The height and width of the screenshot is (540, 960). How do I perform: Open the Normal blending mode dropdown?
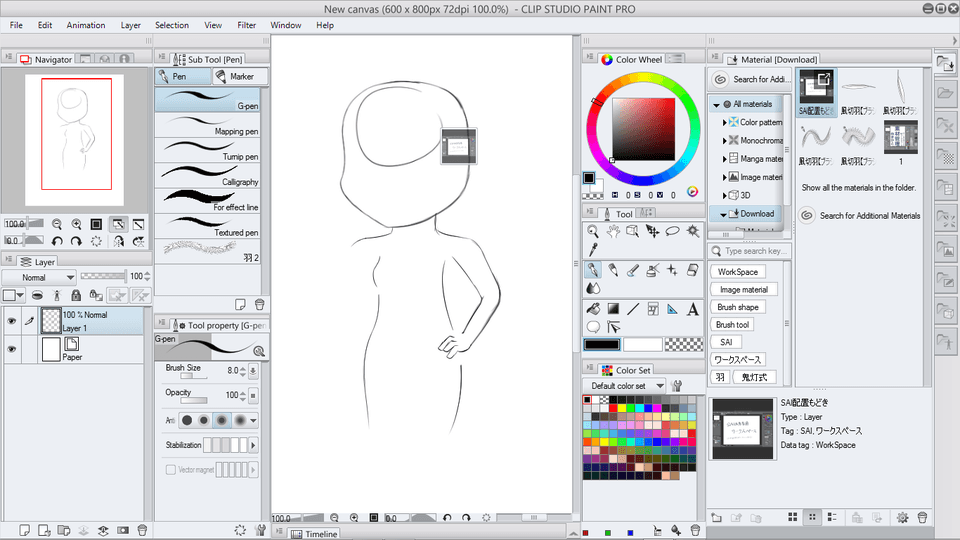[x=39, y=277]
